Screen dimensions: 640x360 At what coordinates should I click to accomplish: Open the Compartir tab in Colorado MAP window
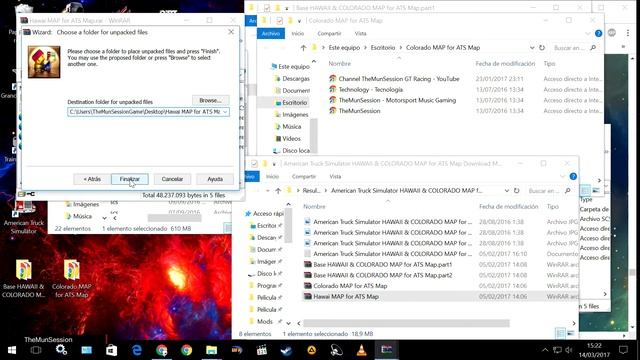(329, 33)
